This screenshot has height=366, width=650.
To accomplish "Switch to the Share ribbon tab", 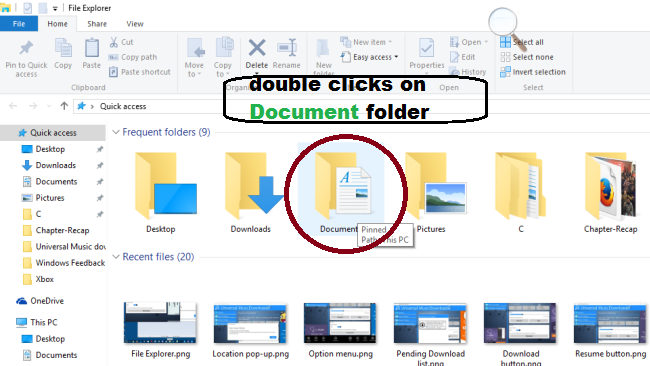I will coord(97,24).
